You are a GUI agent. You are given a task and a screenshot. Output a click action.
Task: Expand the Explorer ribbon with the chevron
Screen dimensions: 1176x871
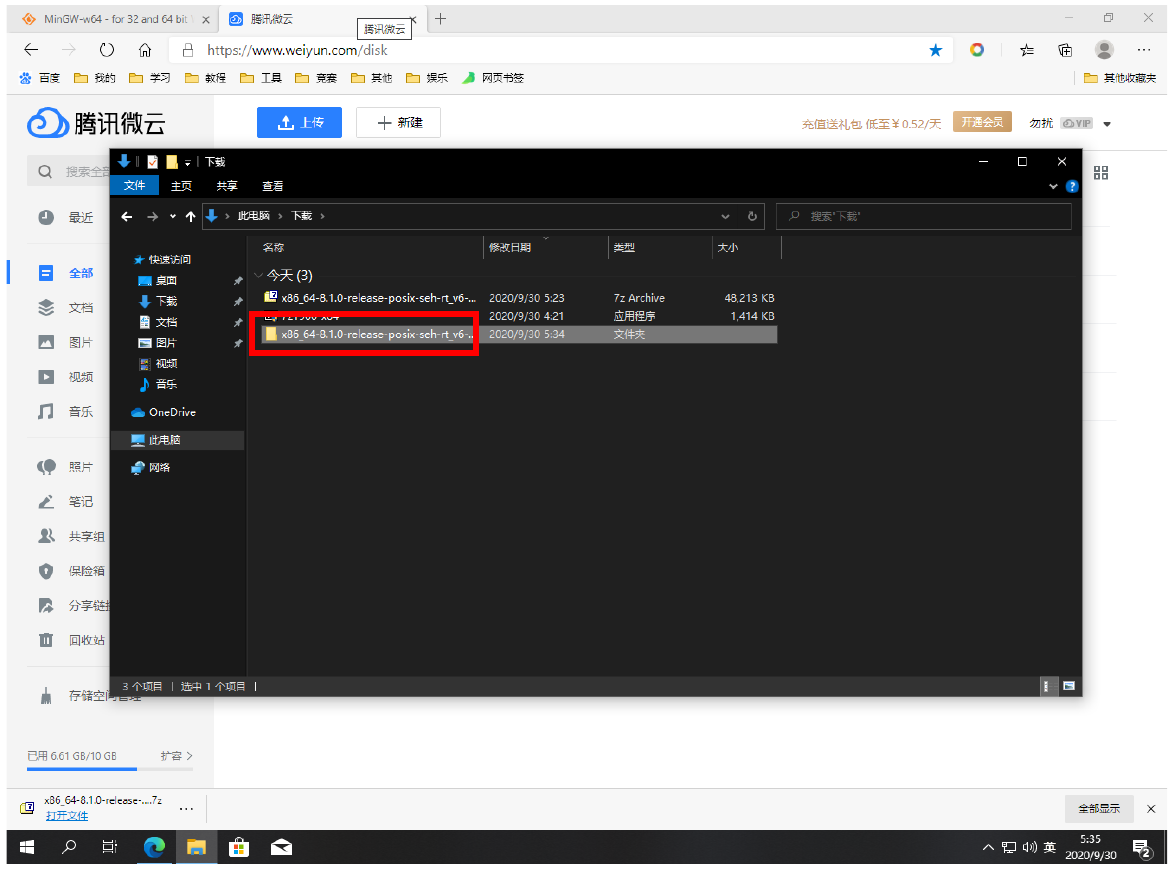[x=1053, y=186]
